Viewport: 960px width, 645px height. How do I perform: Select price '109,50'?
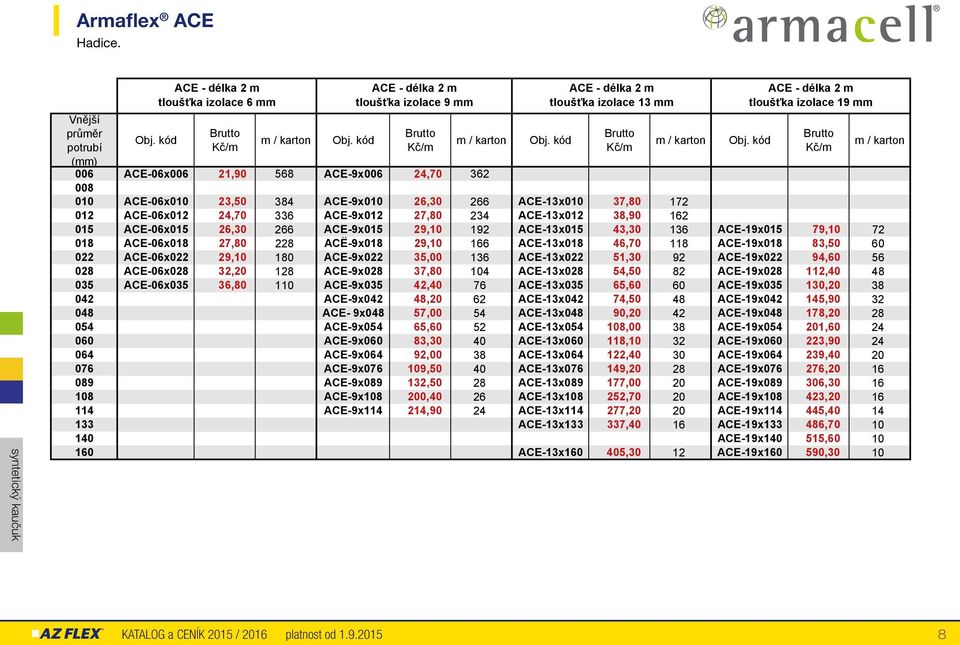pos(425,368)
